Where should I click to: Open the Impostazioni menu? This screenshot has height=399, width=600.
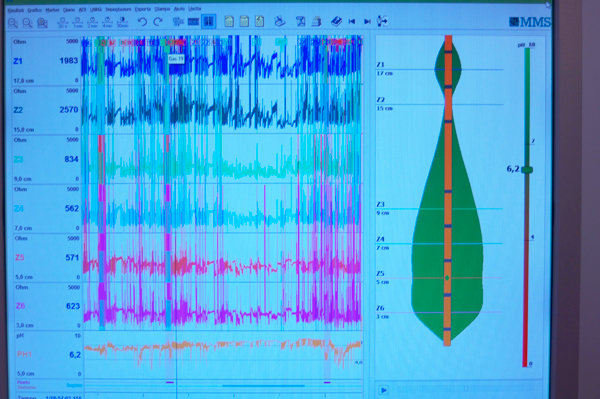[118, 9]
